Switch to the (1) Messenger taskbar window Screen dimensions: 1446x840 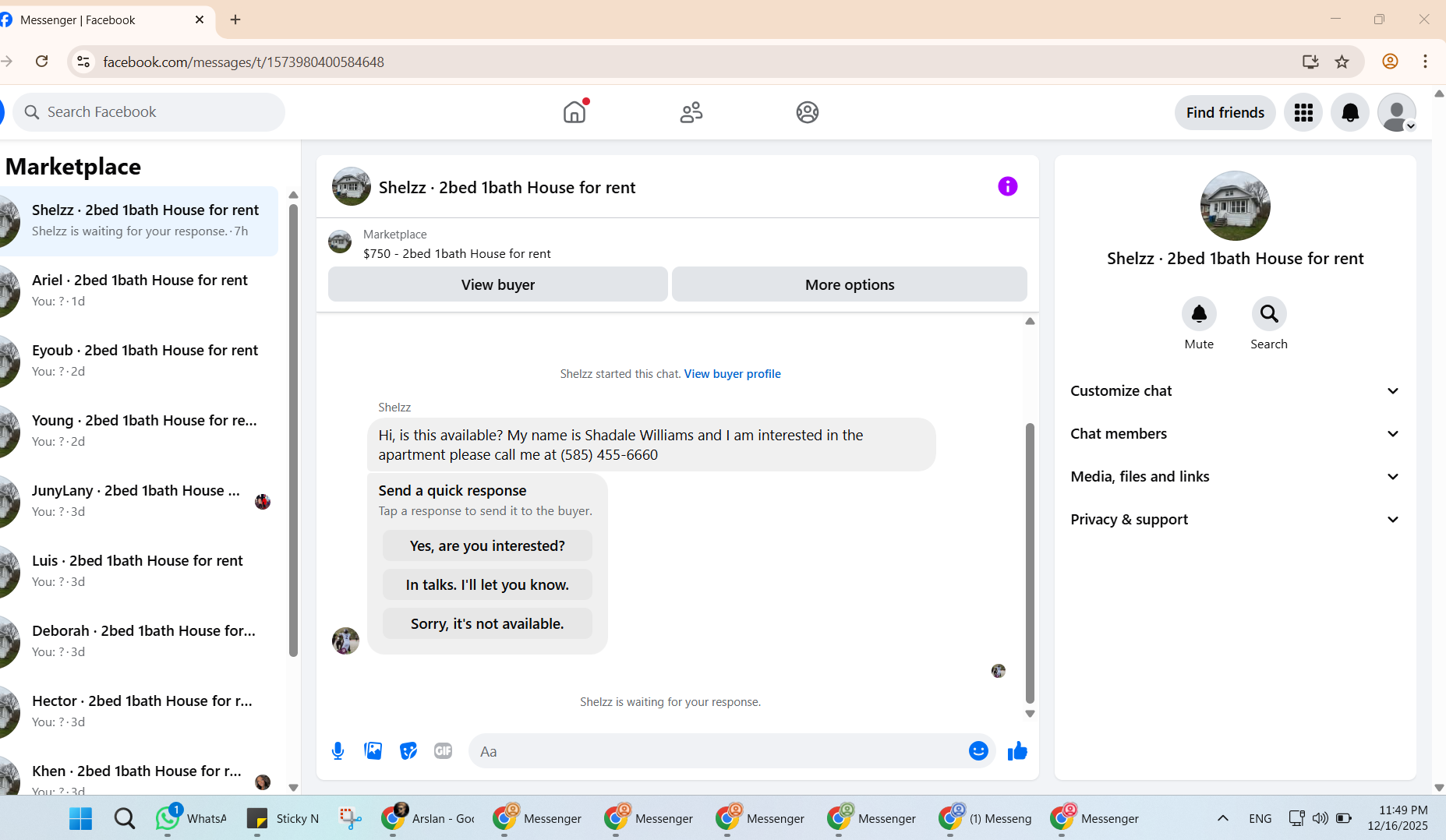pyautogui.click(x=985, y=818)
